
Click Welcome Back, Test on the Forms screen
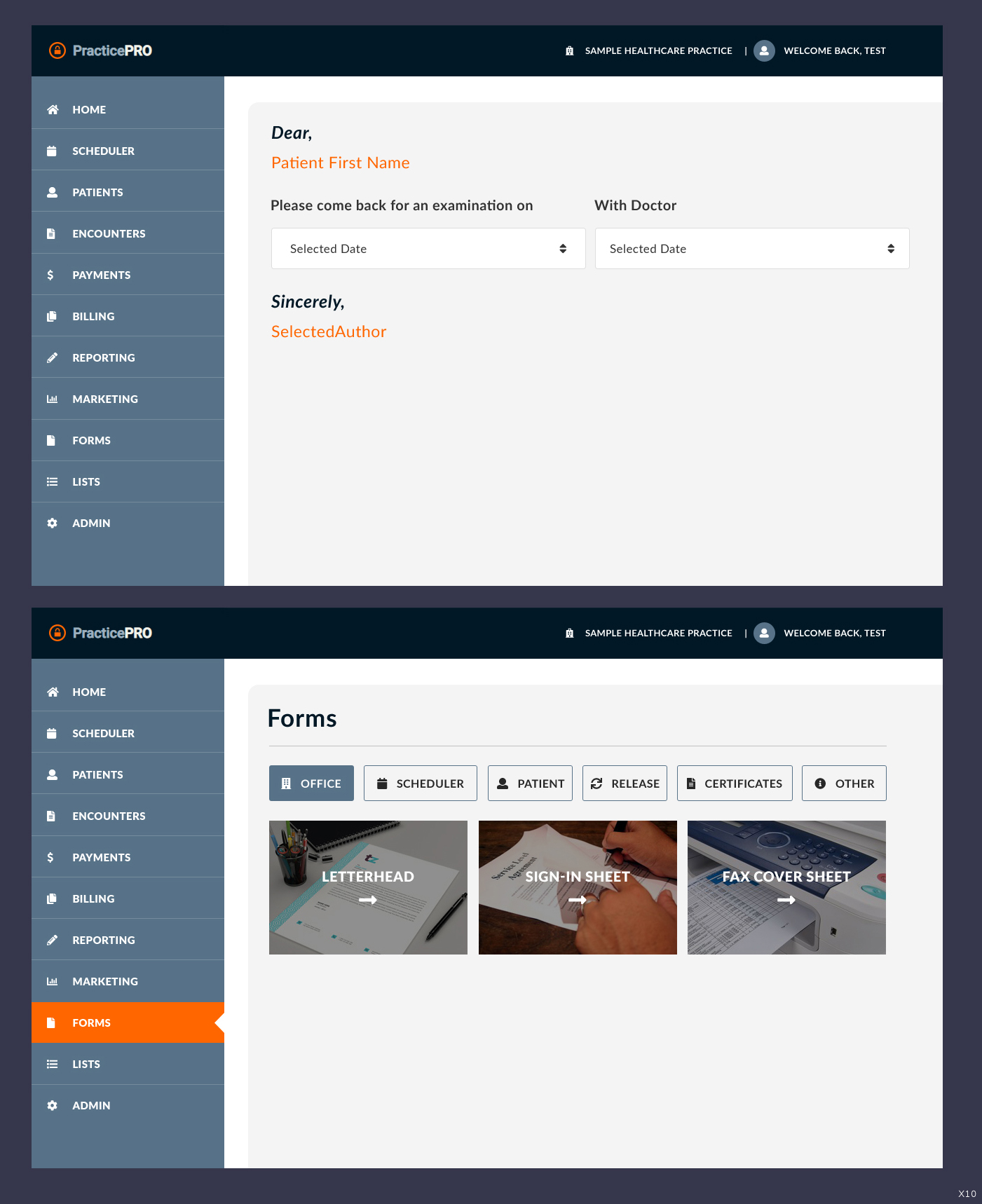coord(835,633)
